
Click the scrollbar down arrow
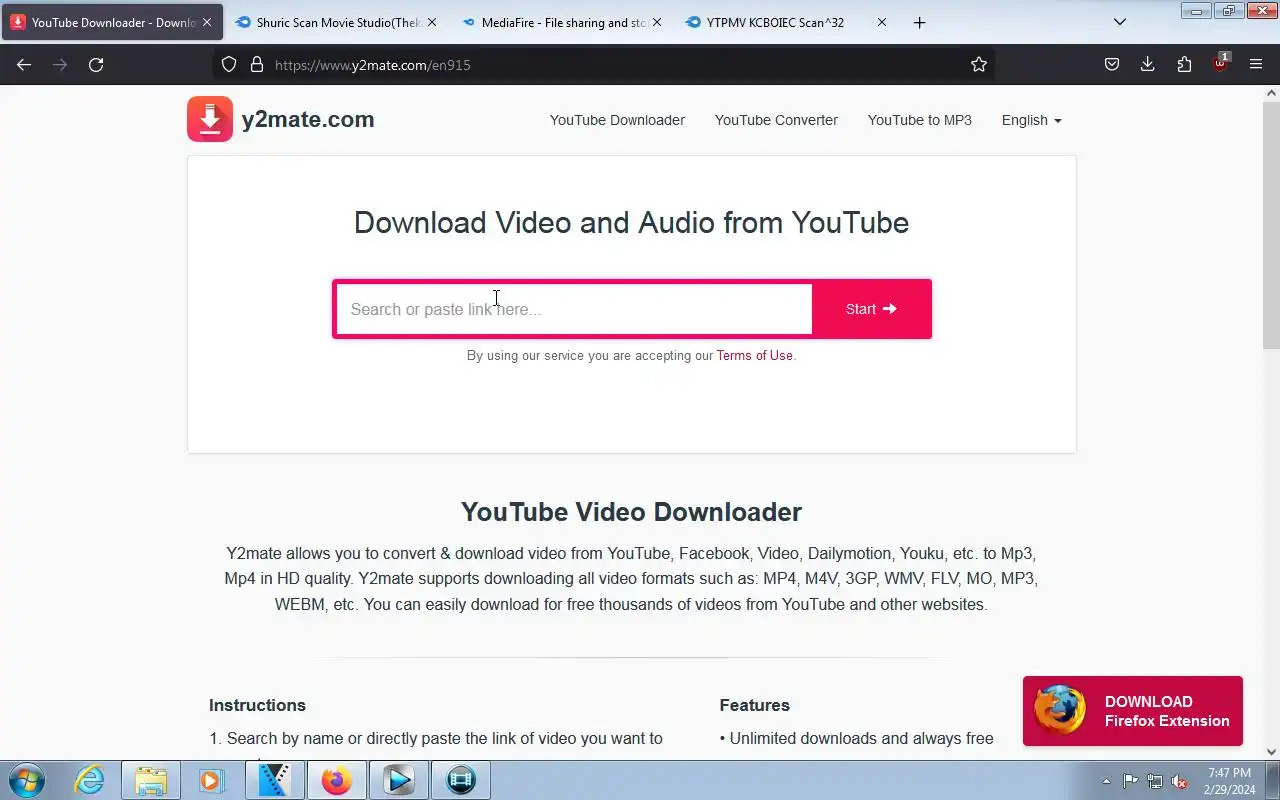1271,752
